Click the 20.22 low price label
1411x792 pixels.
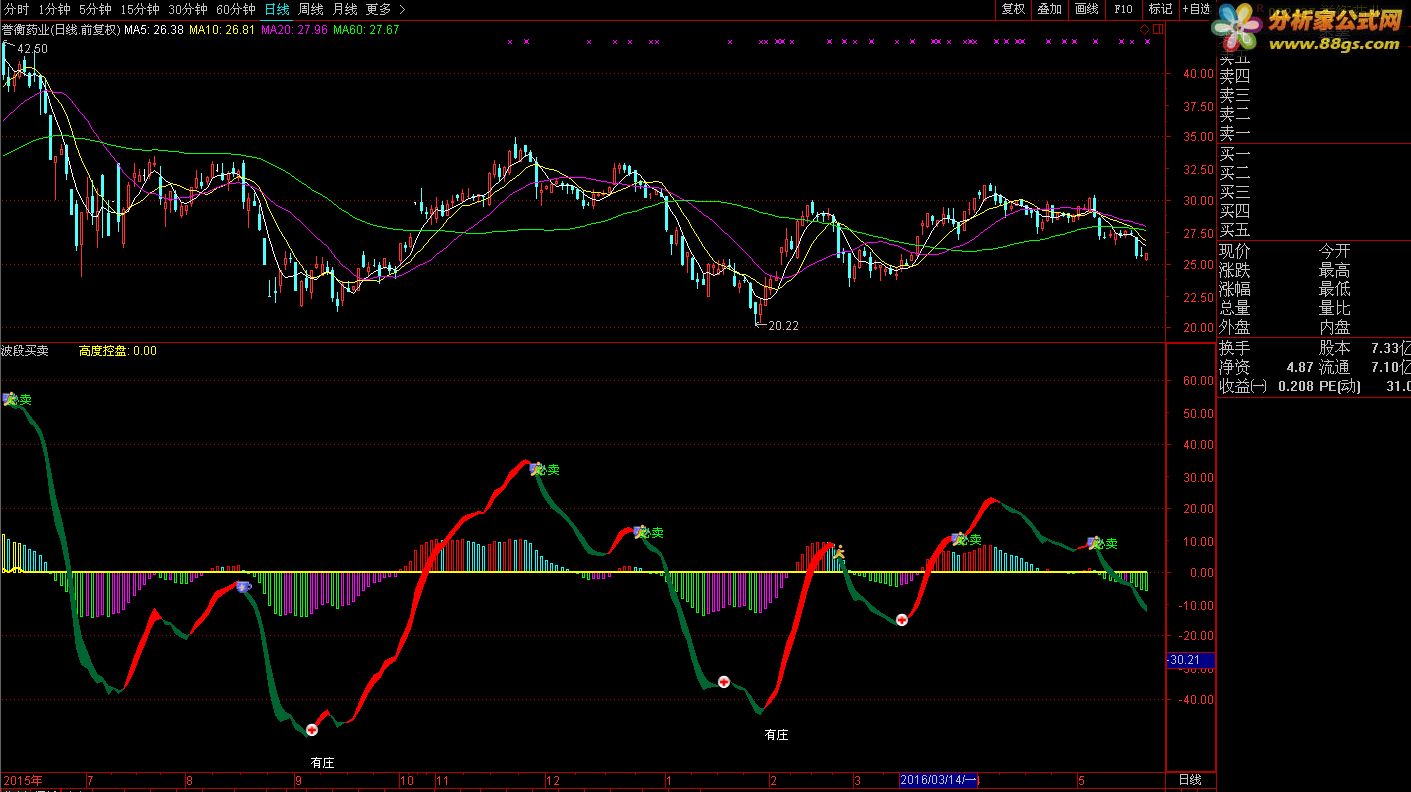click(784, 325)
